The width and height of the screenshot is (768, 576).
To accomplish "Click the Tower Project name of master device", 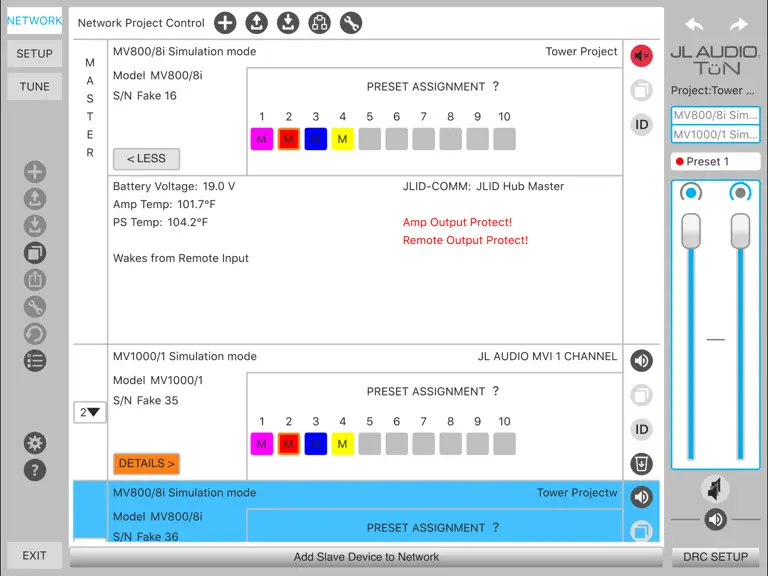I will 581,51.
